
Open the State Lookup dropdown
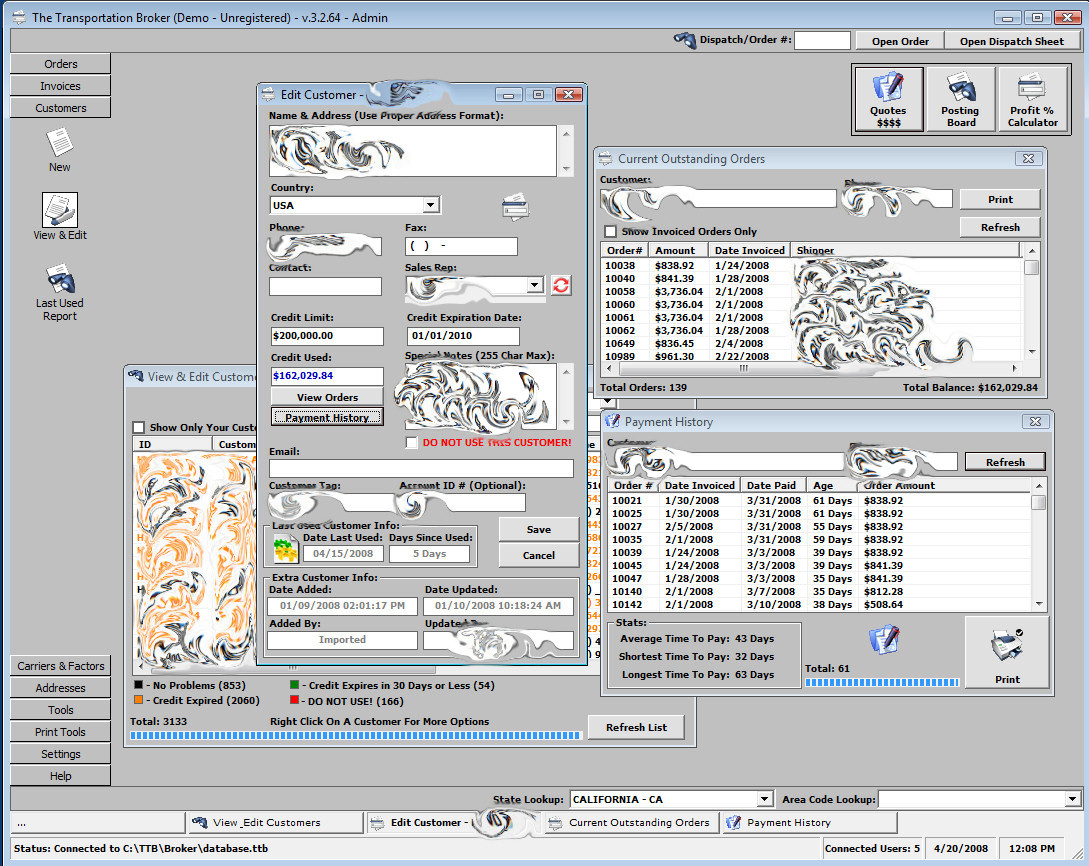point(764,799)
